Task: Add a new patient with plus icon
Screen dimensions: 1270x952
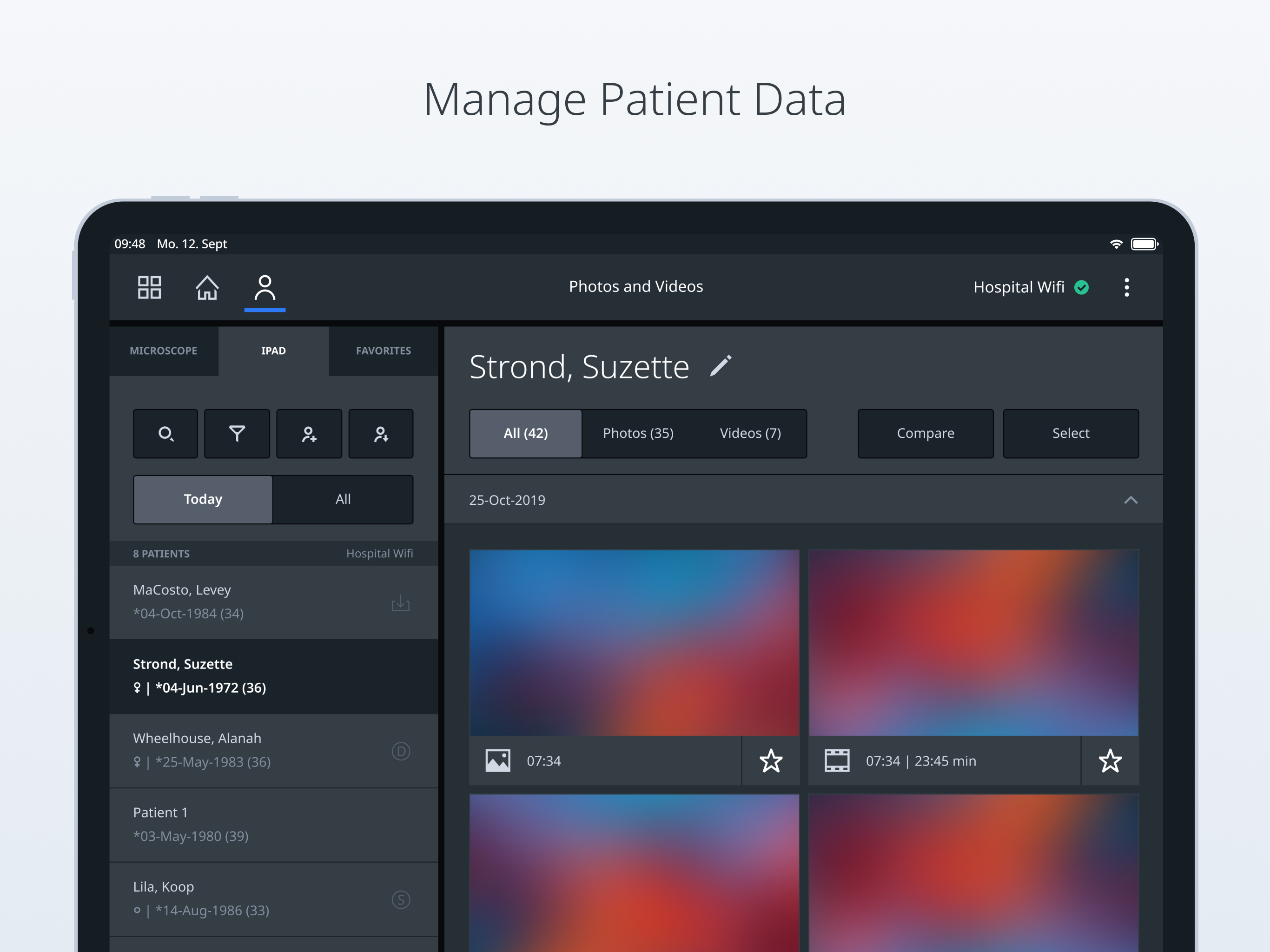Action: pos(309,434)
